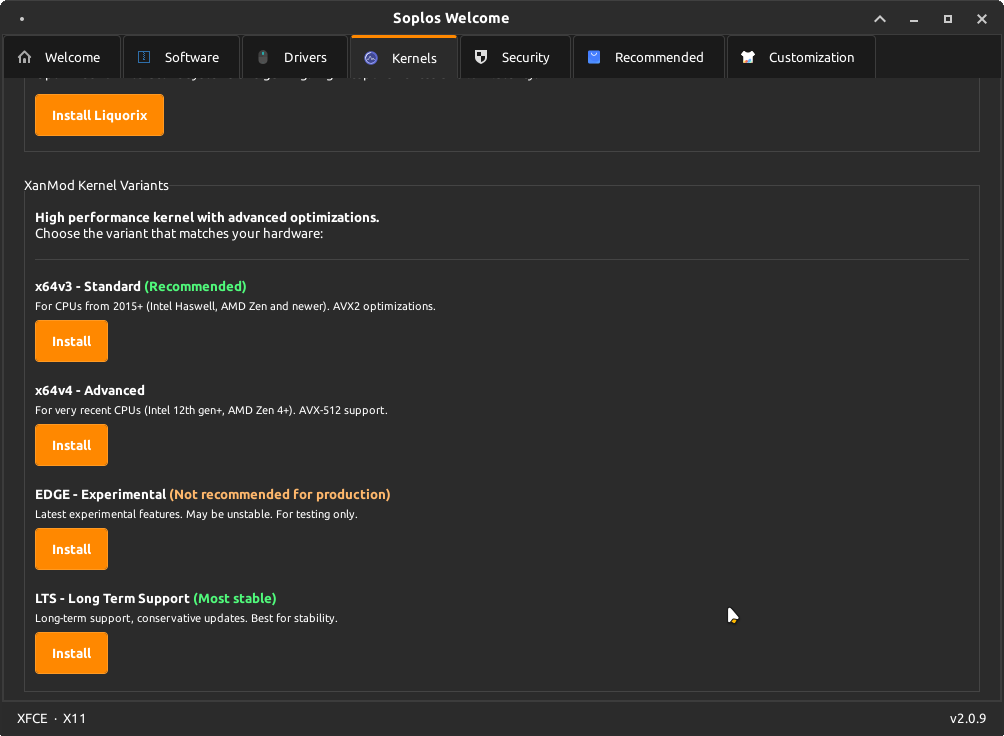
Task: Click the version label v2.0.9
Action: click(968, 719)
